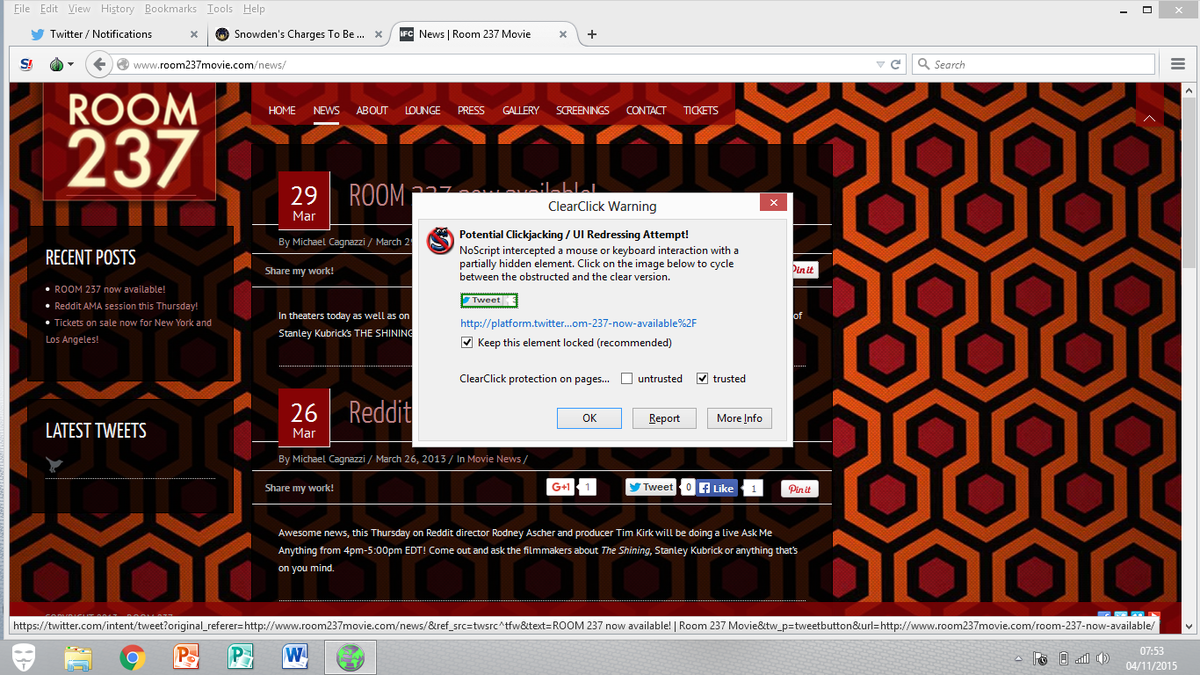1200x675 pixels.
Task: Reload the page with the refresh icon
Action: 896,64
